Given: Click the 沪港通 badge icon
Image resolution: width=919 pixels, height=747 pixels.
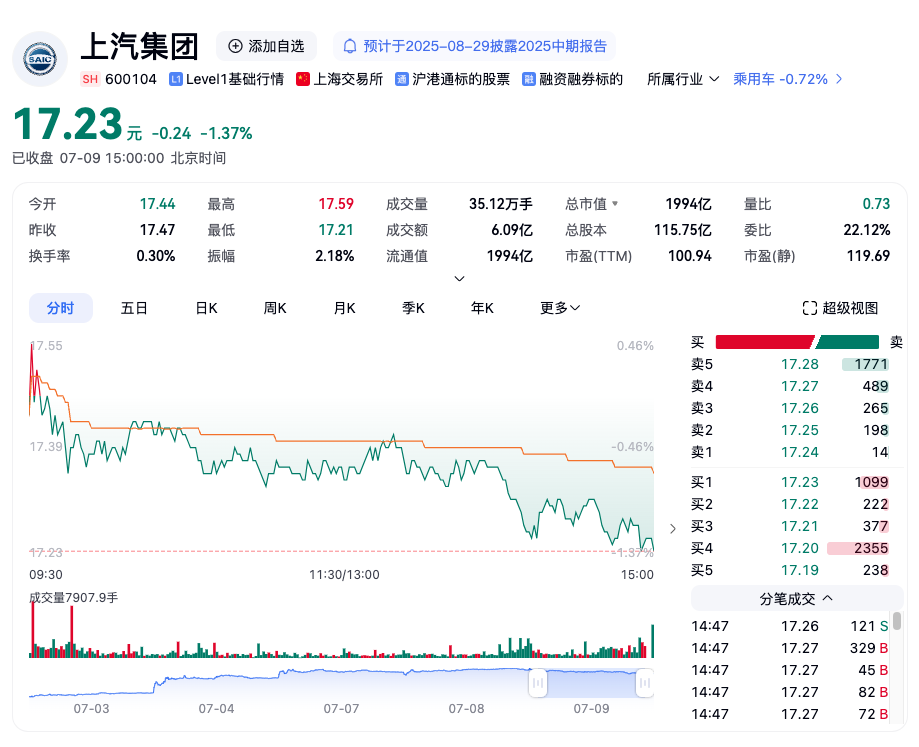Looking at the screenshot, I should coord(401,79).
